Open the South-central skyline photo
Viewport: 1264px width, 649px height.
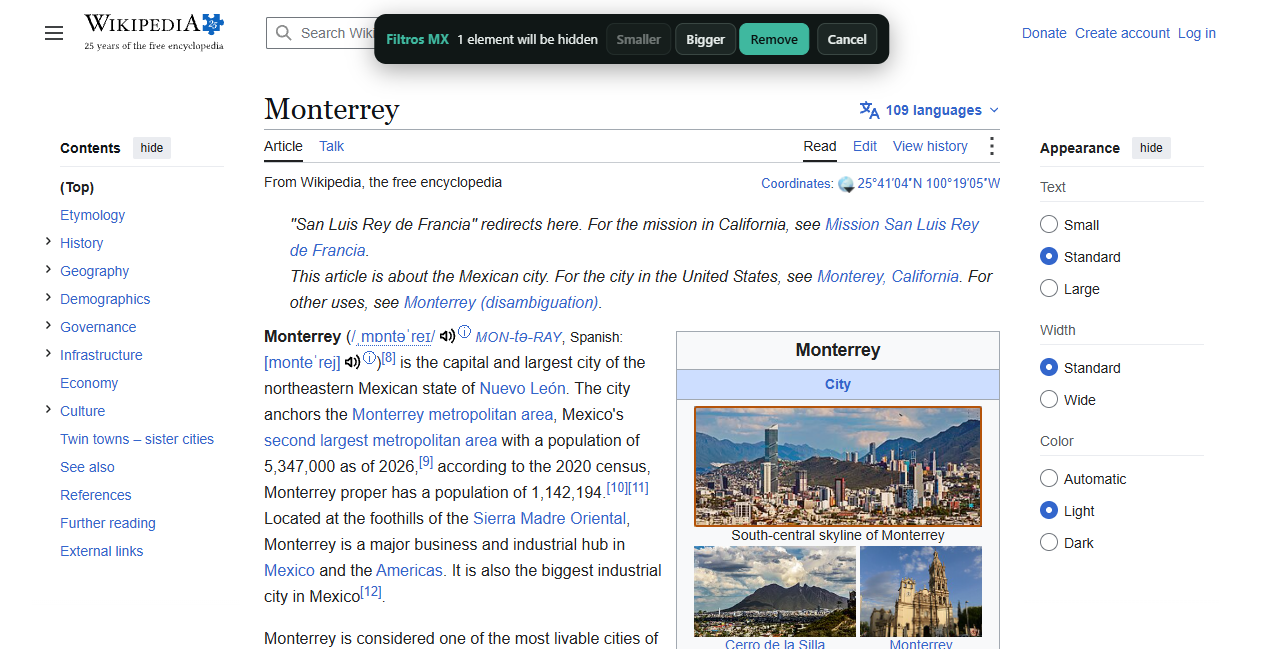(x=838, y=466)
